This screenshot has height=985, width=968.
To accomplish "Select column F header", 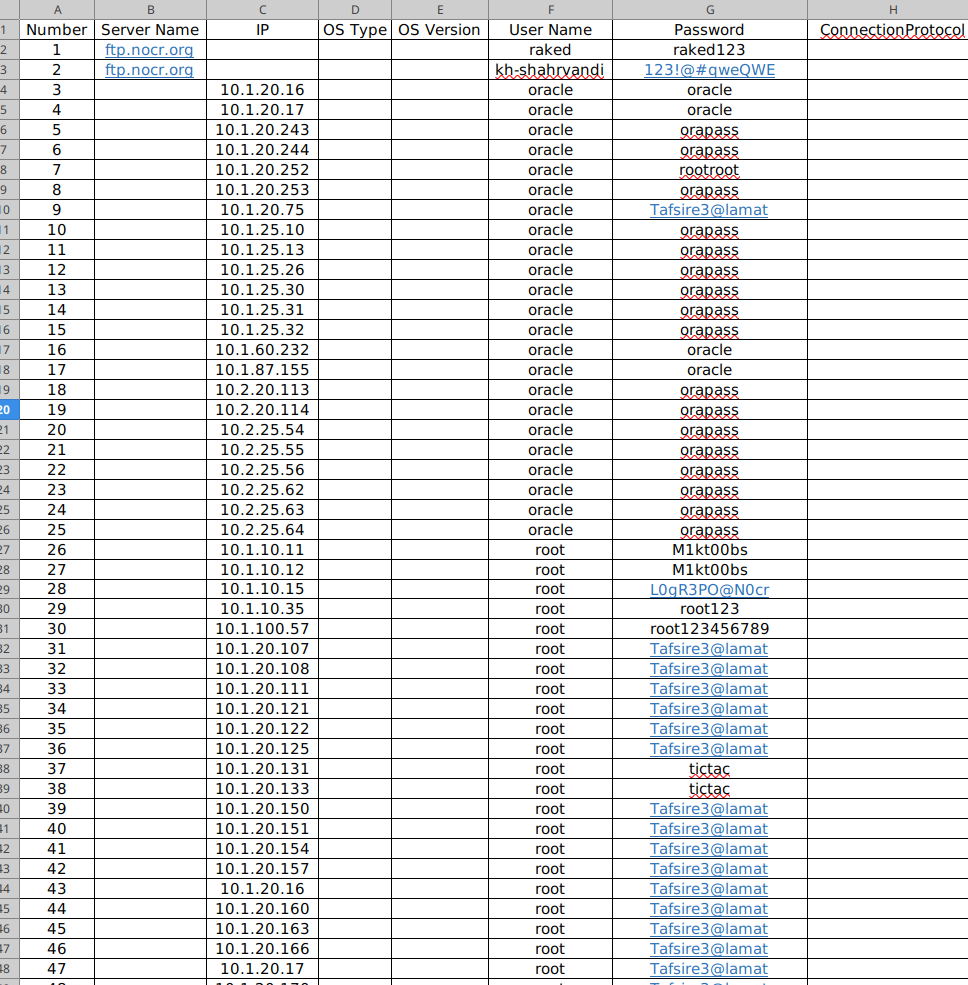I will click(550, 9).
